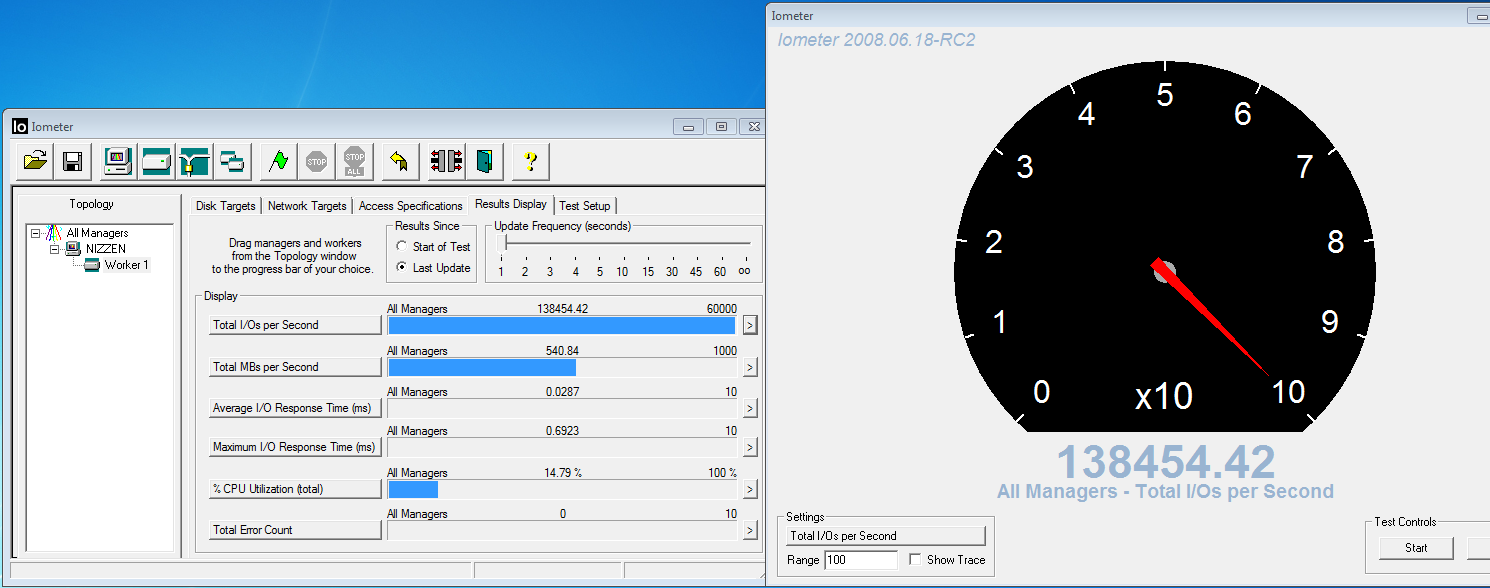1490x588 pixels.
Task: Start a new manager
Action: click(x=119, y=160)
